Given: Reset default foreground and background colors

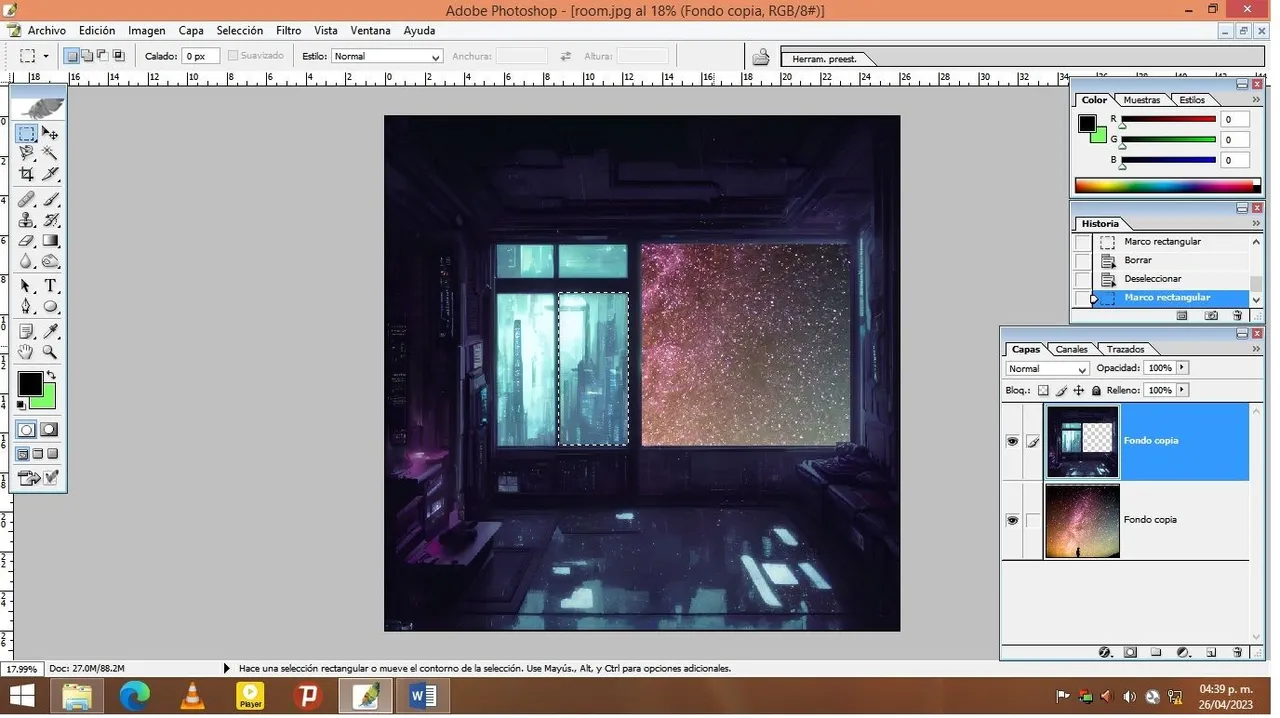Looking at the screenshot, I should [22, 405].
